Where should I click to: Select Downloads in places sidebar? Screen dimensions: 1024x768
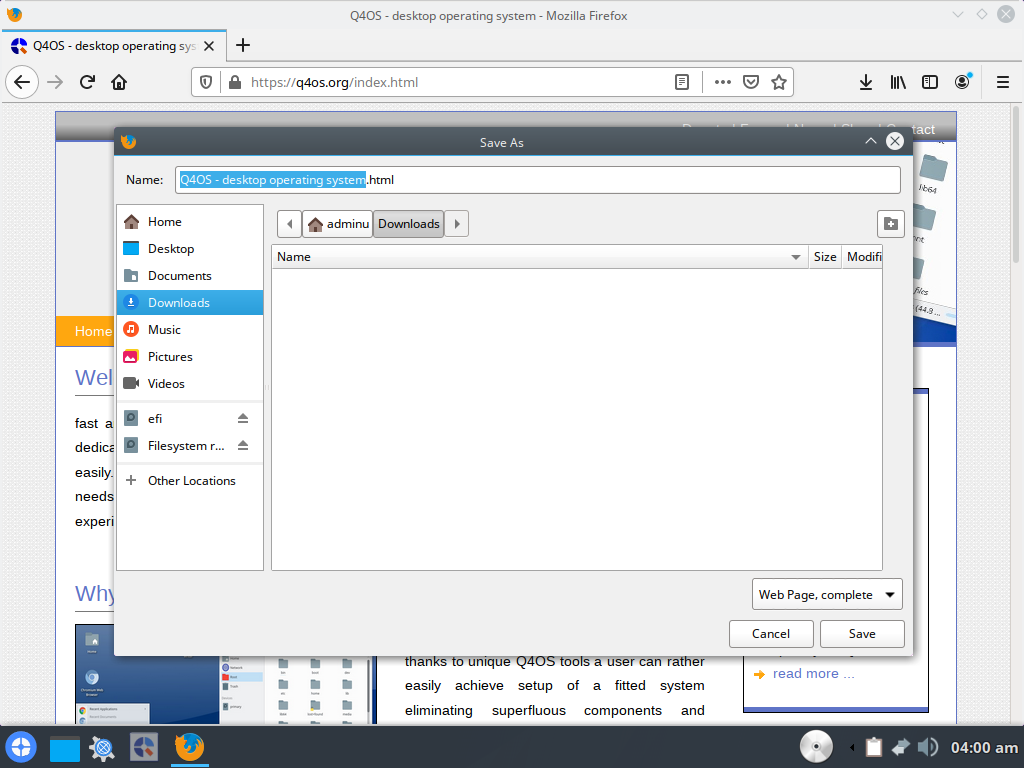coord(190,303)
